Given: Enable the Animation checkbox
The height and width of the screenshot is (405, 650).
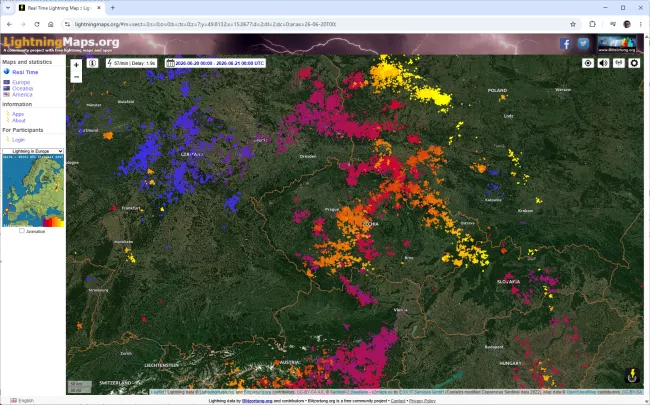Looking at the screenshot, I should pos(22,231).
